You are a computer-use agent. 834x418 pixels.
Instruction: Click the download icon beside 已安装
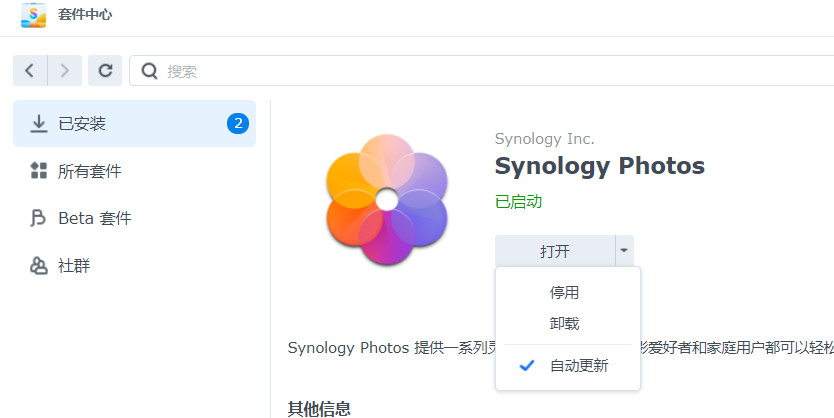pyautogui.click(x=38, y=124)
